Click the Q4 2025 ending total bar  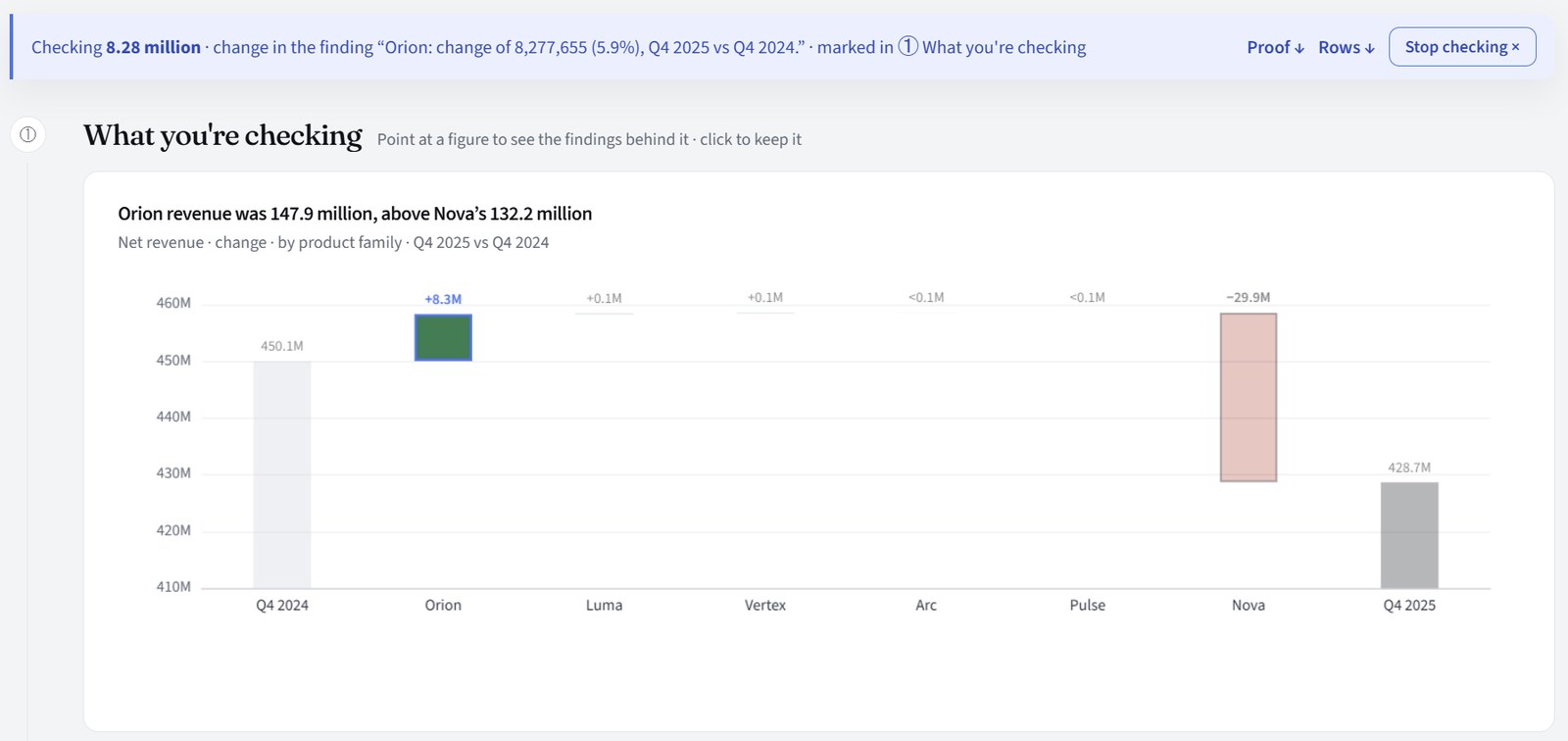[x=1409, y=535]
